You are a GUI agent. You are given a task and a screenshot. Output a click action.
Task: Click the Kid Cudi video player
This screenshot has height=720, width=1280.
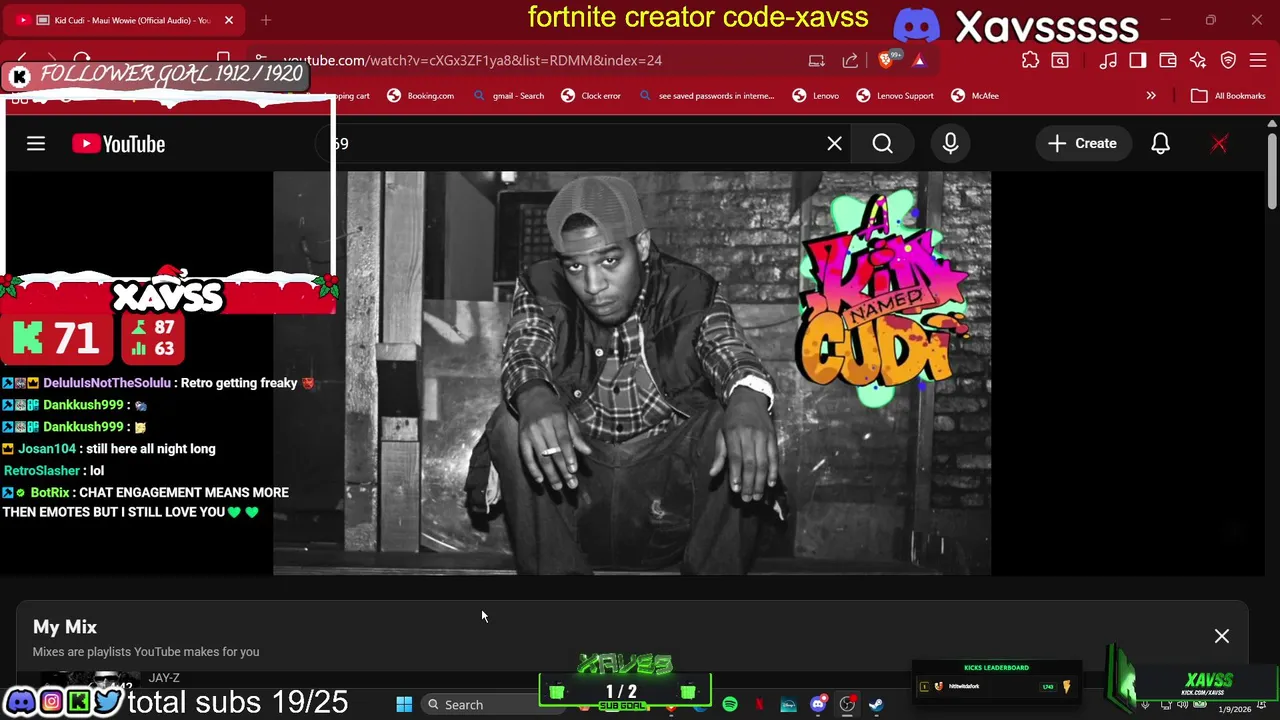pos(632,373)
